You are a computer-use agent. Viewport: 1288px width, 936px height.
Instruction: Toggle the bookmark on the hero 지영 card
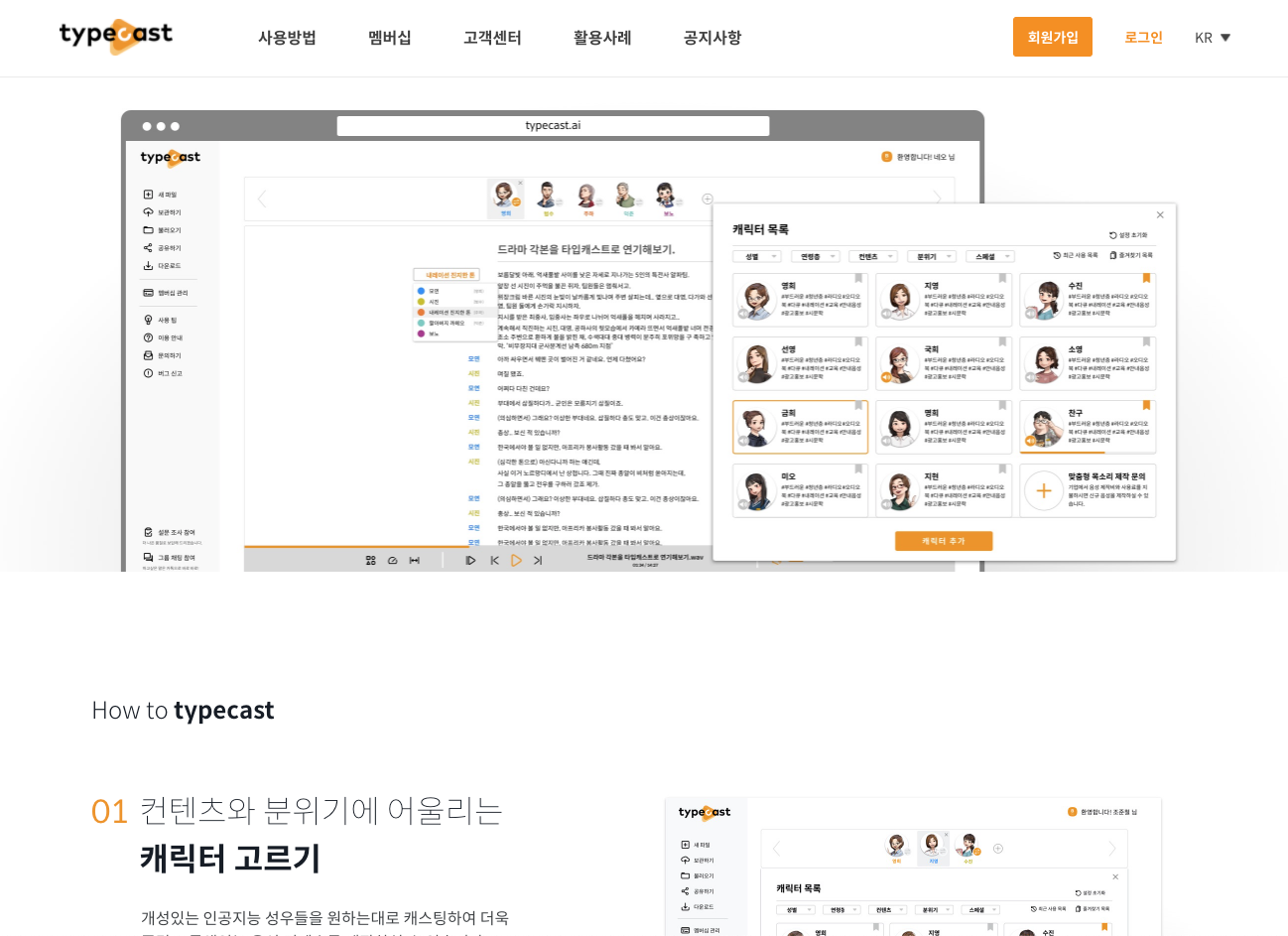(x=1003, y=279)
